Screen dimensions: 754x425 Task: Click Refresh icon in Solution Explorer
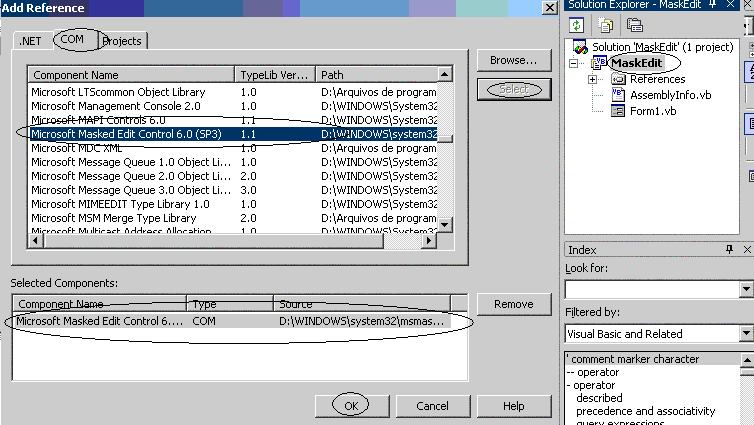click(x=577, y=25)
